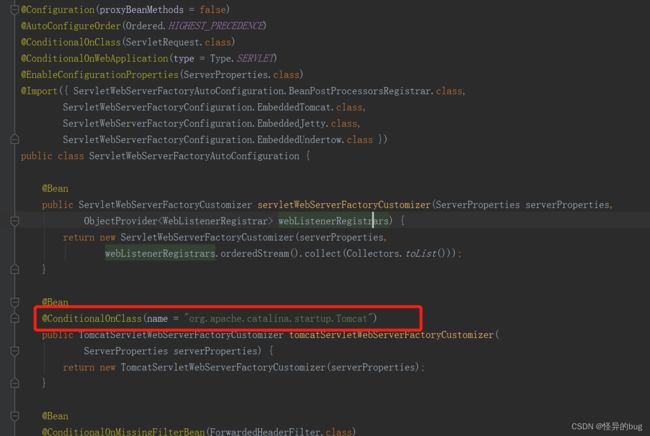This screenshot has width=650, height=436.
Task: Click fold end marker below the TomcatServletWebServerFactoryCustomizer return
Action: pos(14,383)
